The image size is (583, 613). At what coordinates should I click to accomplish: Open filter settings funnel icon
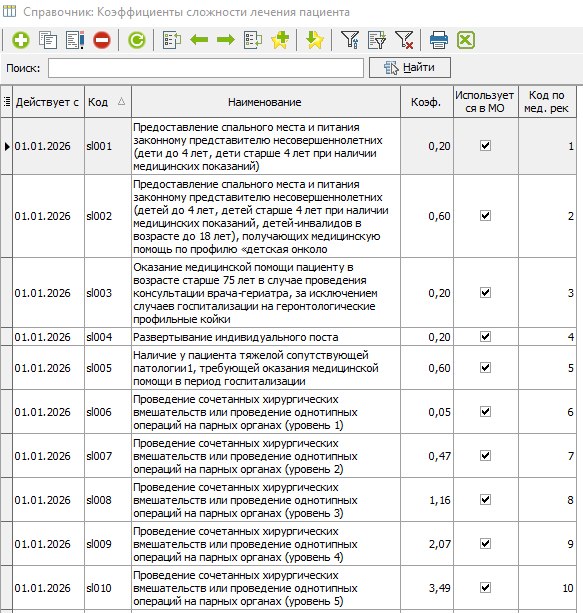point(350,40)
